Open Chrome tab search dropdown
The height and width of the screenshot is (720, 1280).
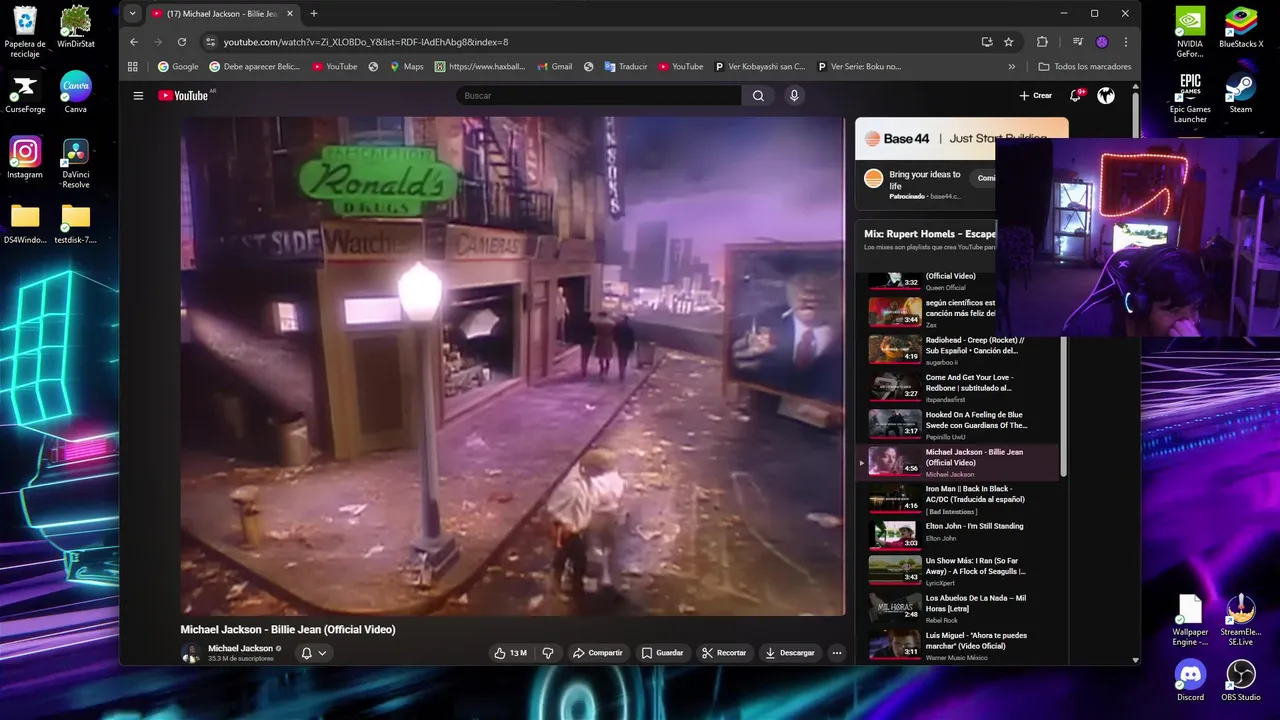click(x=133, y=14)
